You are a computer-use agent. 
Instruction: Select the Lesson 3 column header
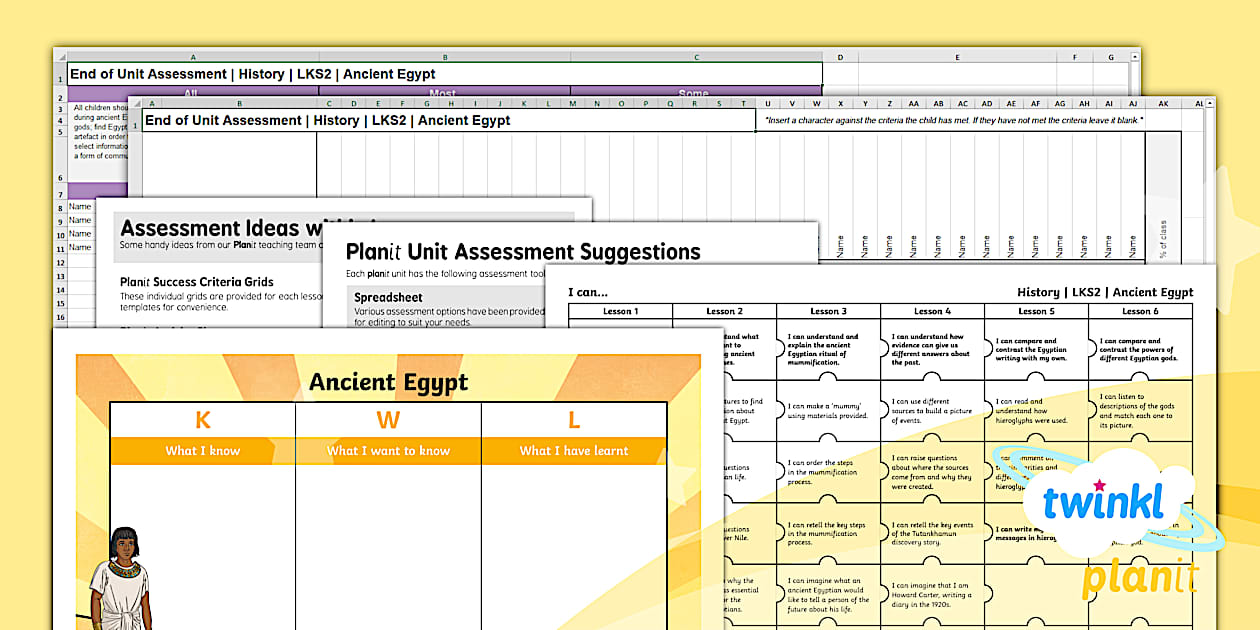tap(828, 311)
